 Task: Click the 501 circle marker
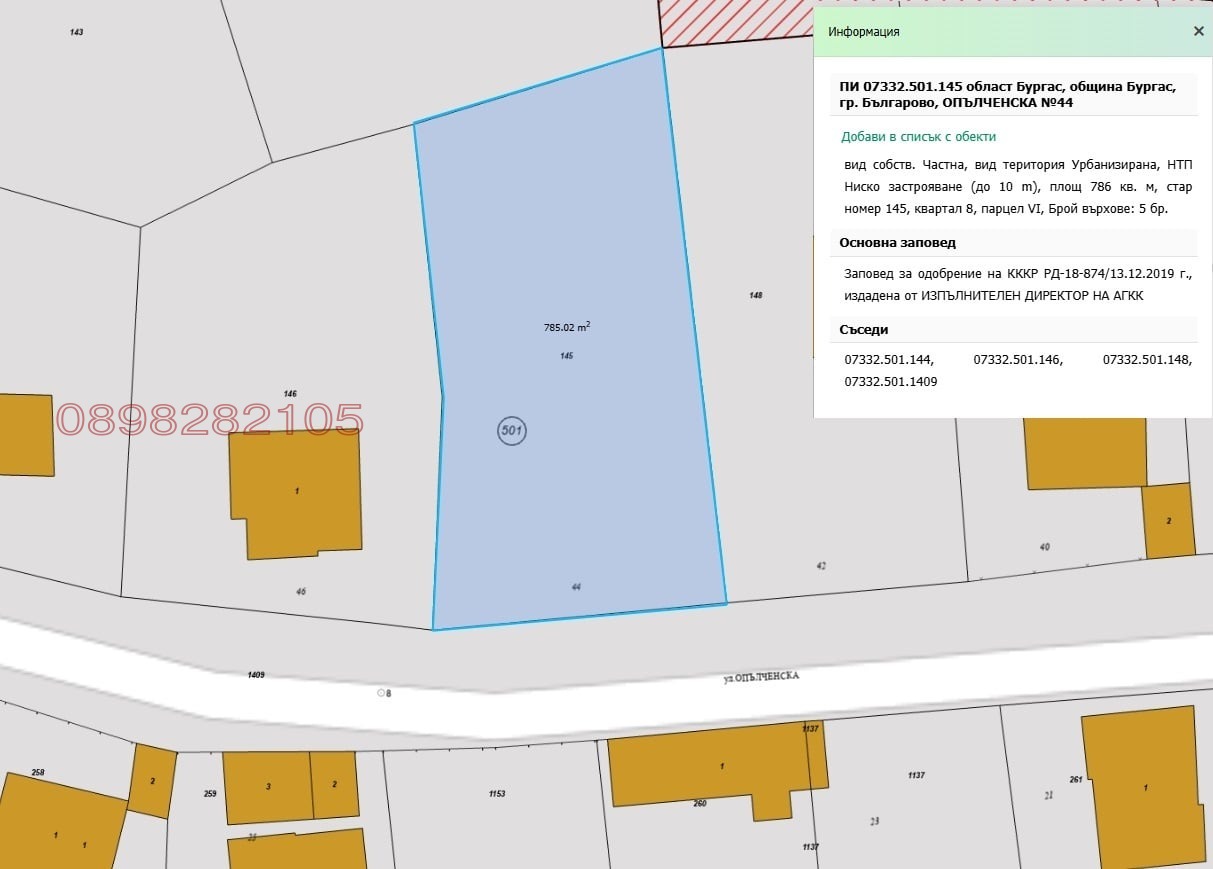point(511,432)
